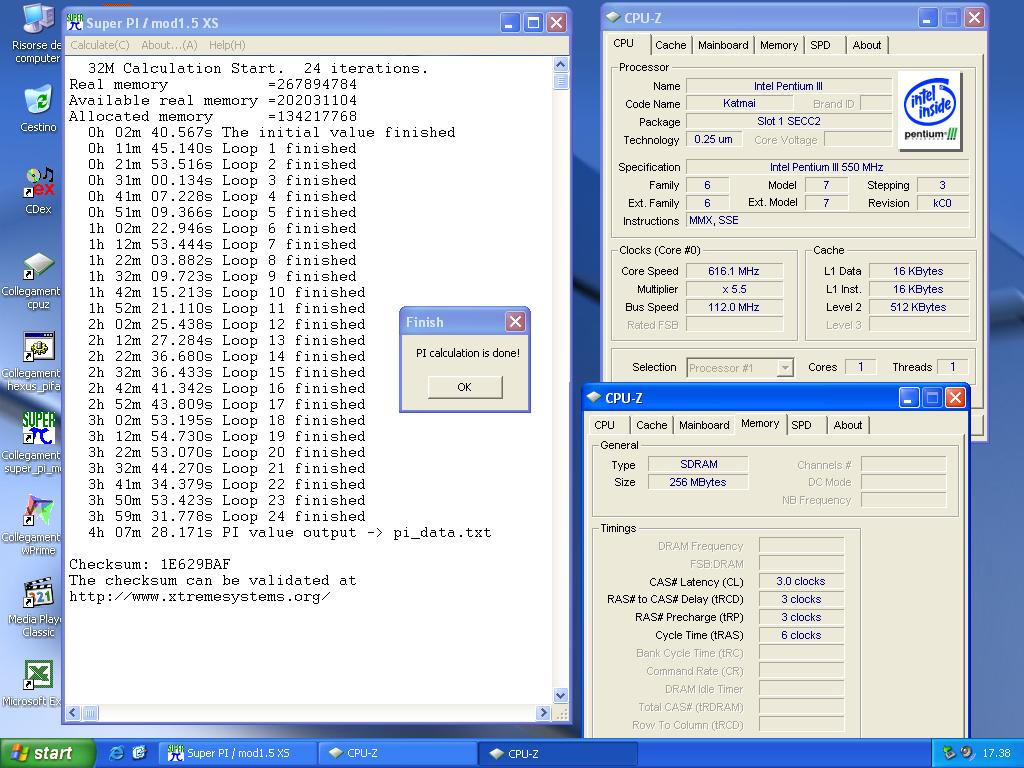Click Super PI horizontal scrollbar left arrow
This screenshot has width=1024, height=768.
tap(73, 712)
